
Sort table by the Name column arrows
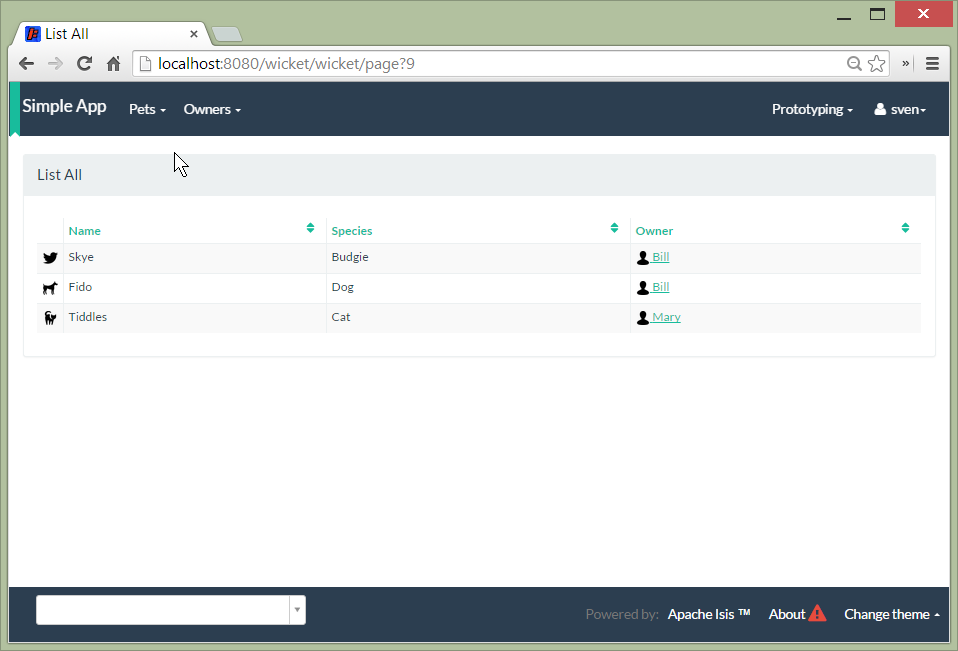[x=310, y=228]
